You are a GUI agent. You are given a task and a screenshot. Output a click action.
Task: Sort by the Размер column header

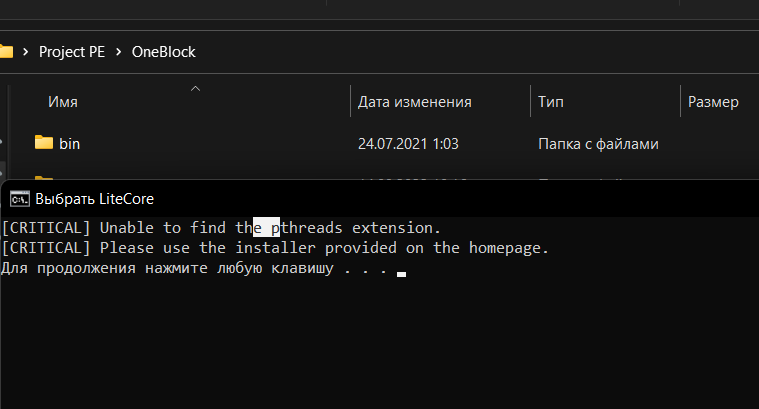click(x=713, y=102)
